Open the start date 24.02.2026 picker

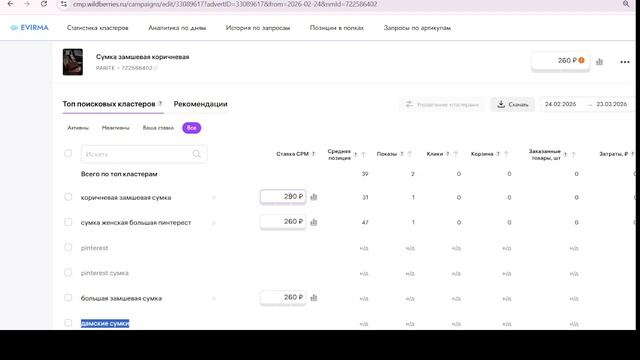560,104
